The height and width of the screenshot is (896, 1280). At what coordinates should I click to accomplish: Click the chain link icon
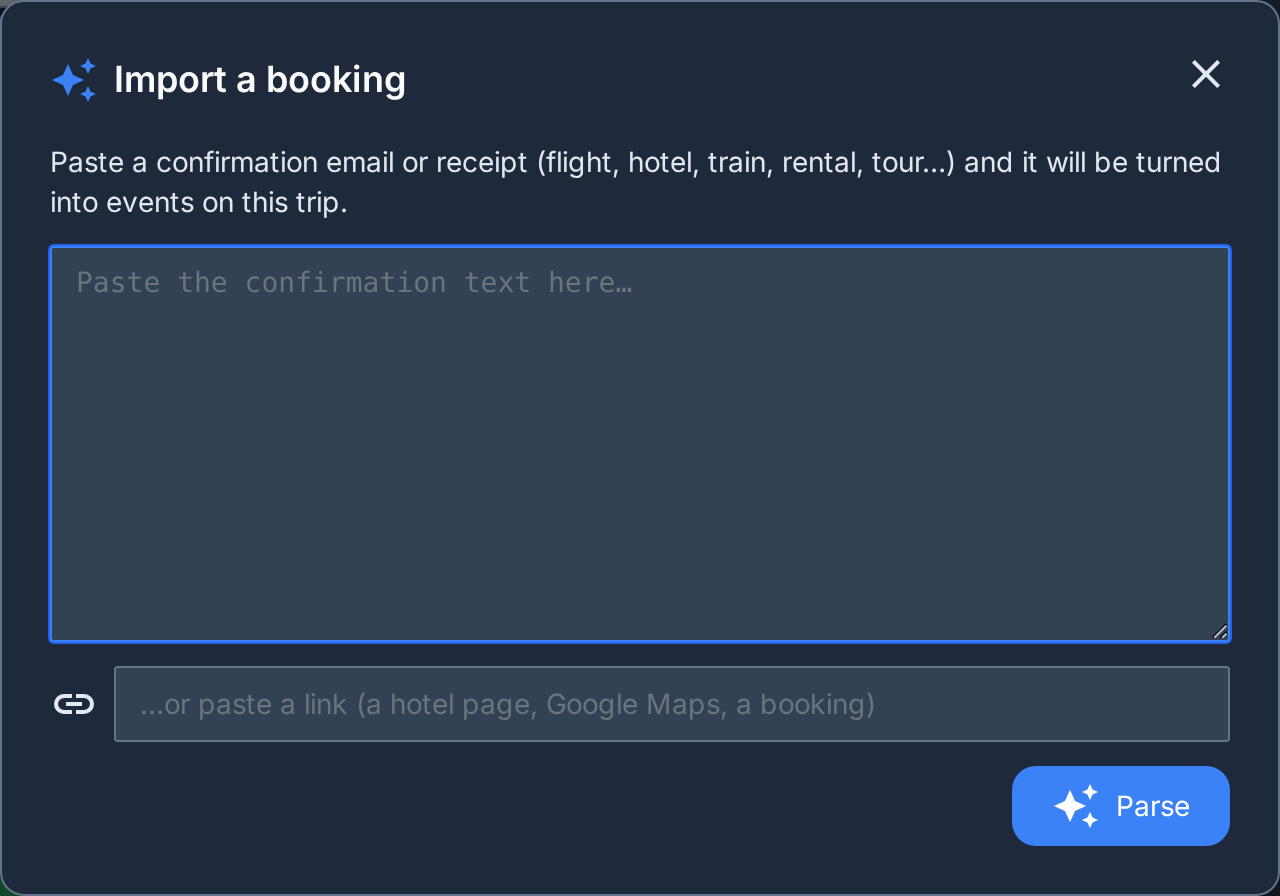click(74, 704)
